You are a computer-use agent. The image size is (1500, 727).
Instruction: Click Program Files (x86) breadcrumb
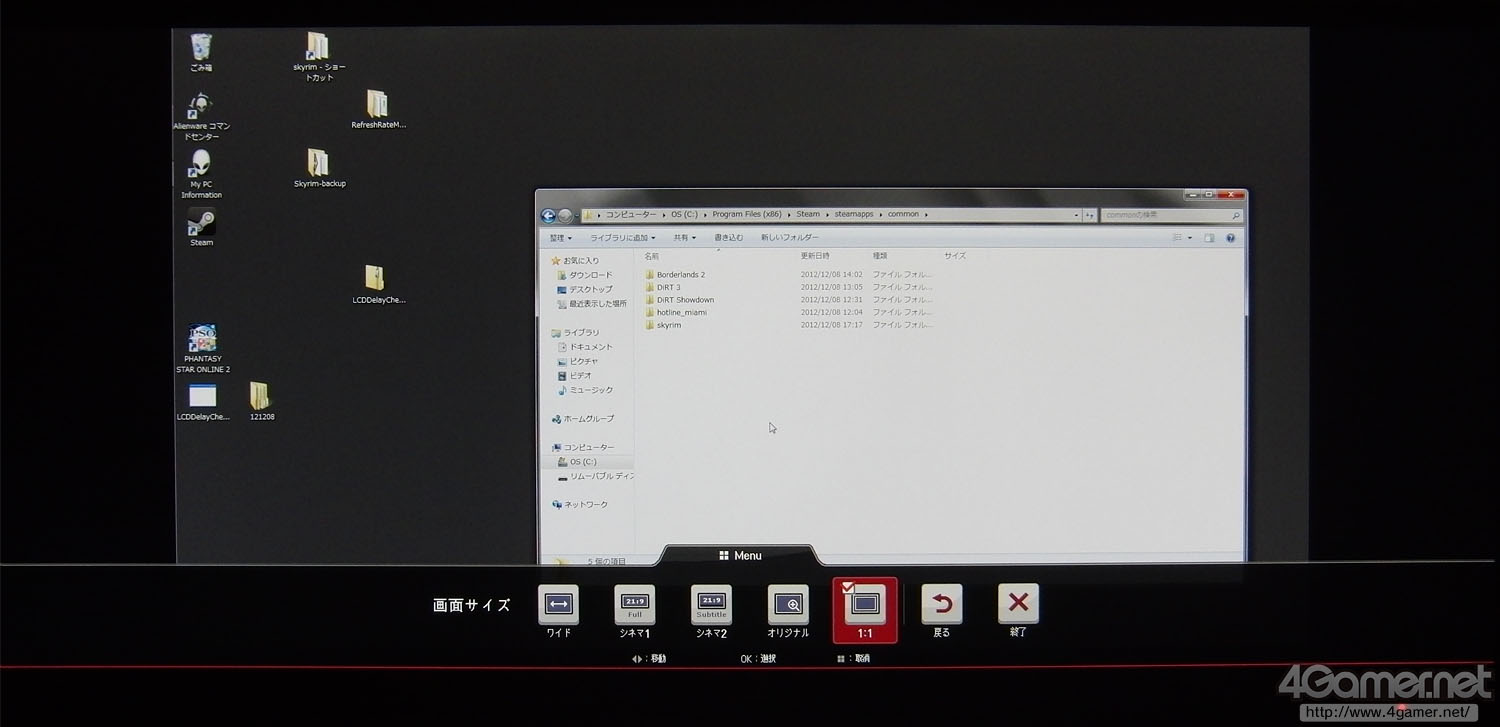747,215
